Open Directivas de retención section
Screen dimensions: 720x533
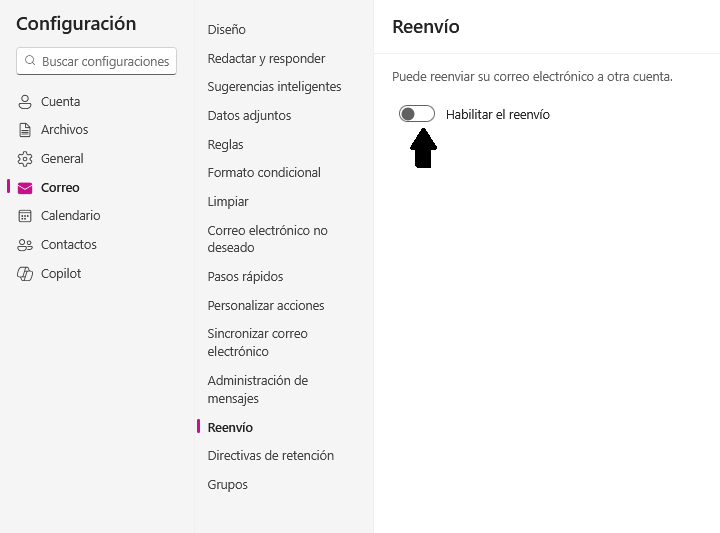tap(270, 455)
